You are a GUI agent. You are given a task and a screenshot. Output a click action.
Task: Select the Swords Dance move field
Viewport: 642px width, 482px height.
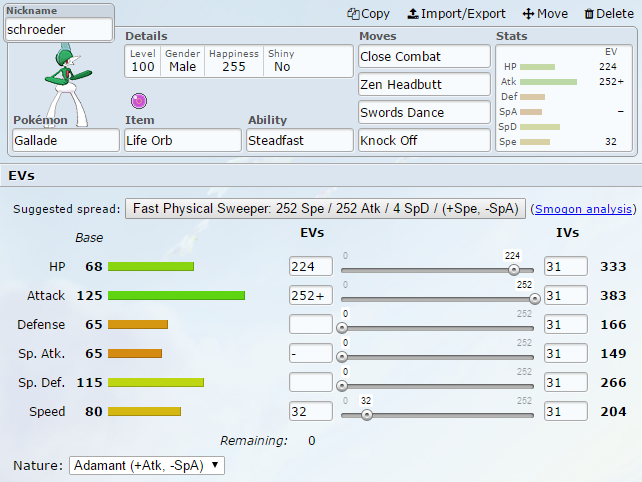coord(424,112)
